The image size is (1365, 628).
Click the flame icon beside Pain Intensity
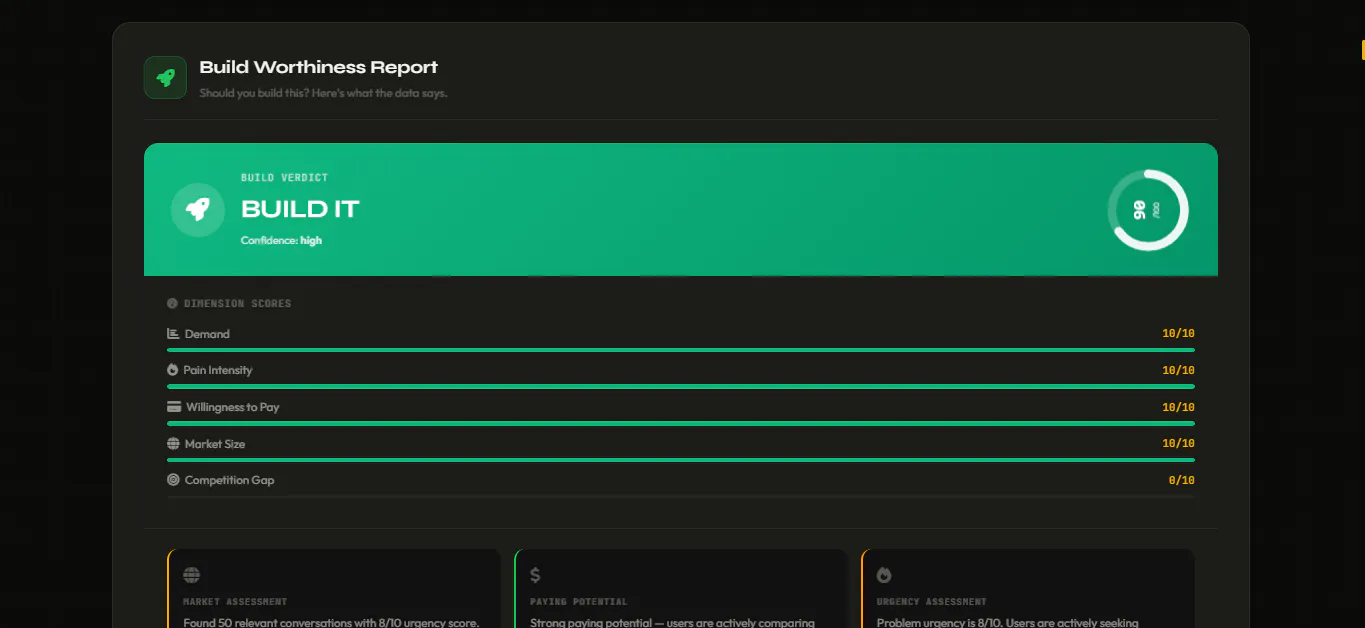[x=172, y=370]
